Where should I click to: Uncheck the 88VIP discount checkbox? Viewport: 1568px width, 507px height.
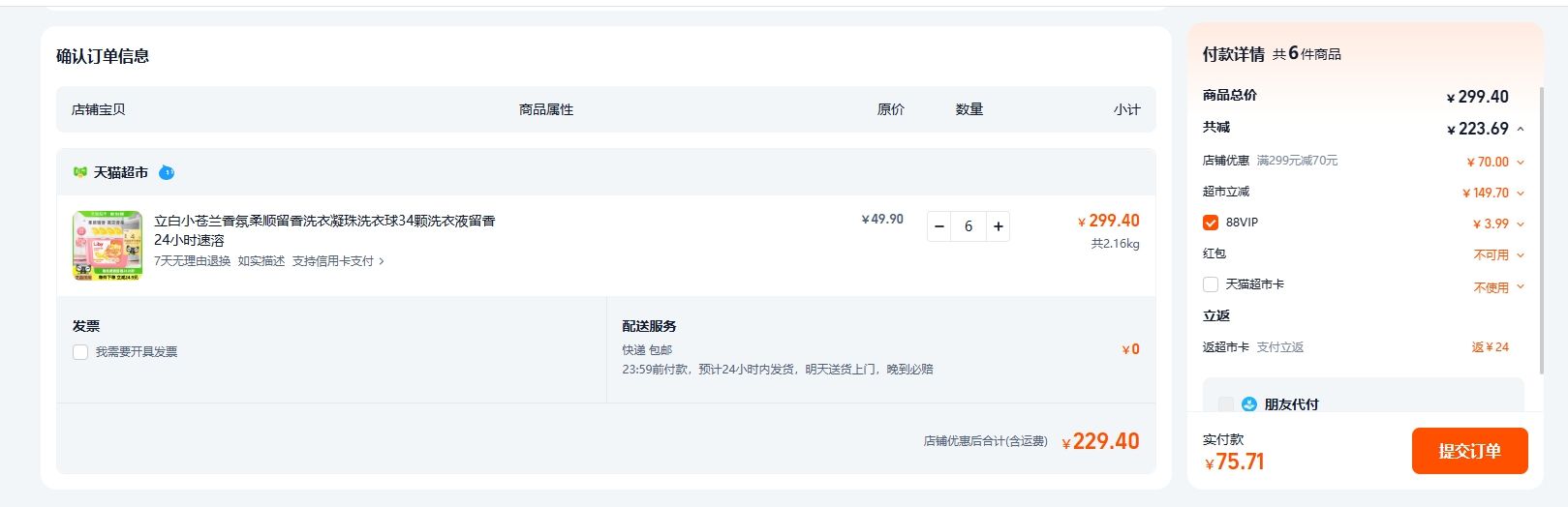tap(1210, 223)
